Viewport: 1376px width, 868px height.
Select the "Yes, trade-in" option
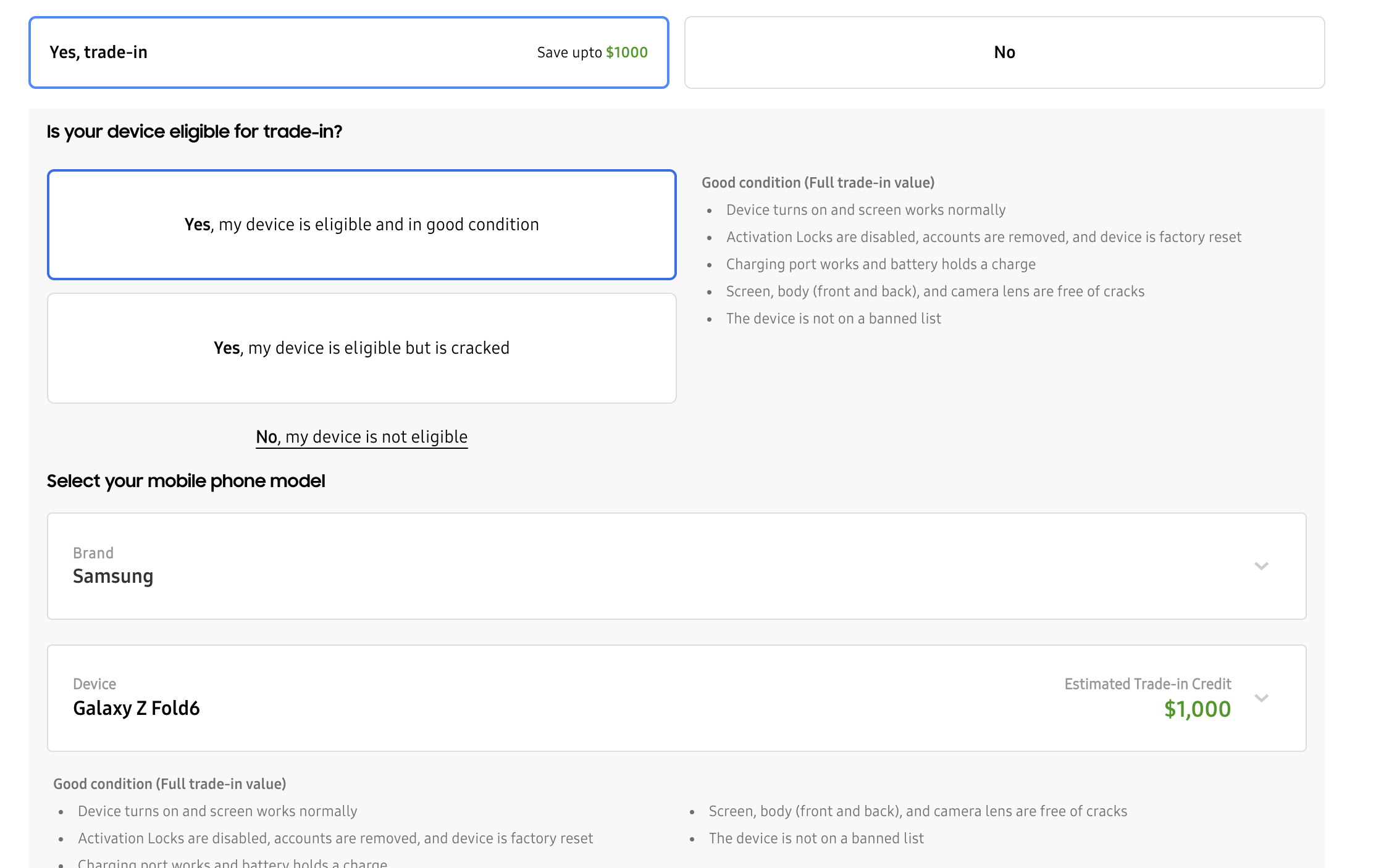(99, 52)
